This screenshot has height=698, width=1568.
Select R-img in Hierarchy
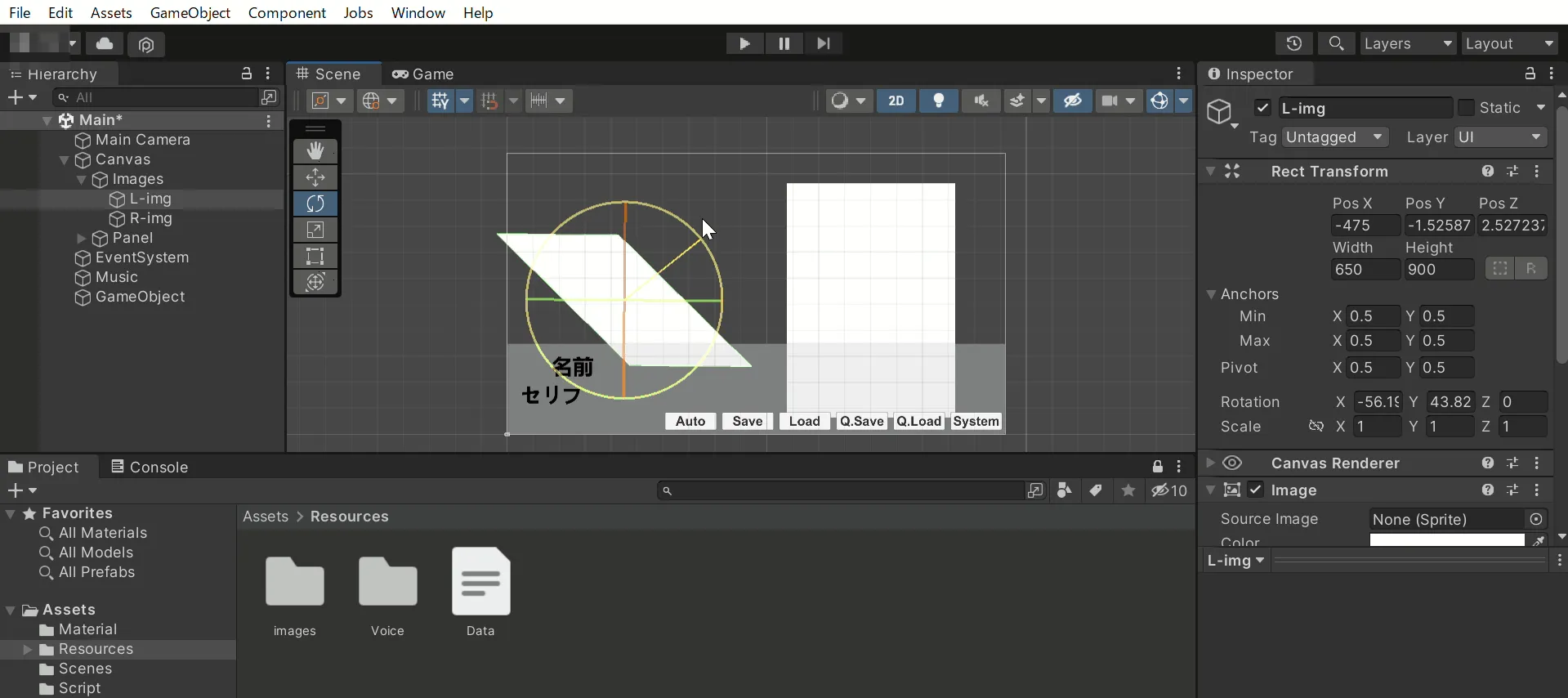(151, 219)
